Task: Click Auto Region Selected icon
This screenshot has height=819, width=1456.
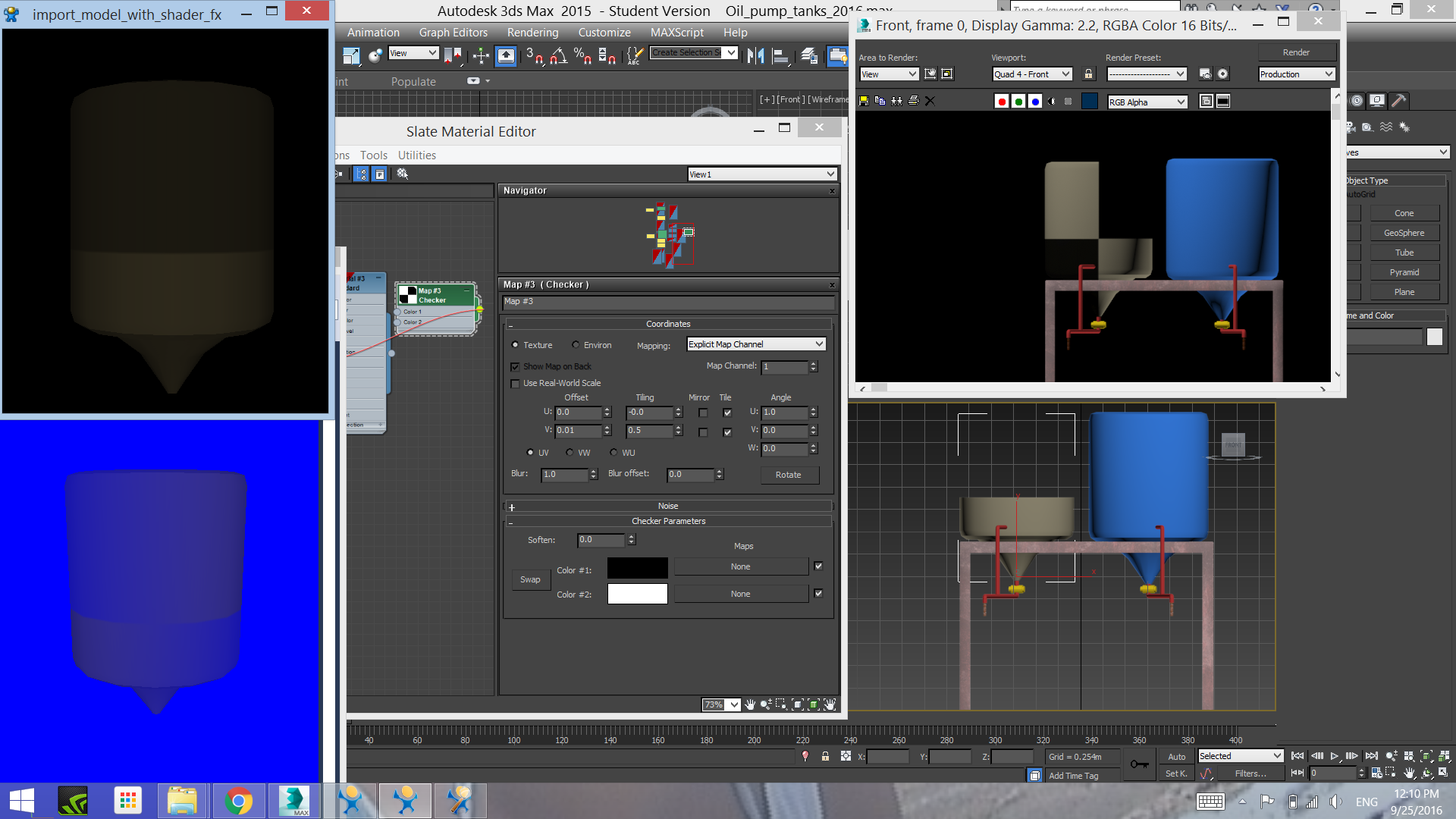Action: pyautogui.click(x=947, y=74)
